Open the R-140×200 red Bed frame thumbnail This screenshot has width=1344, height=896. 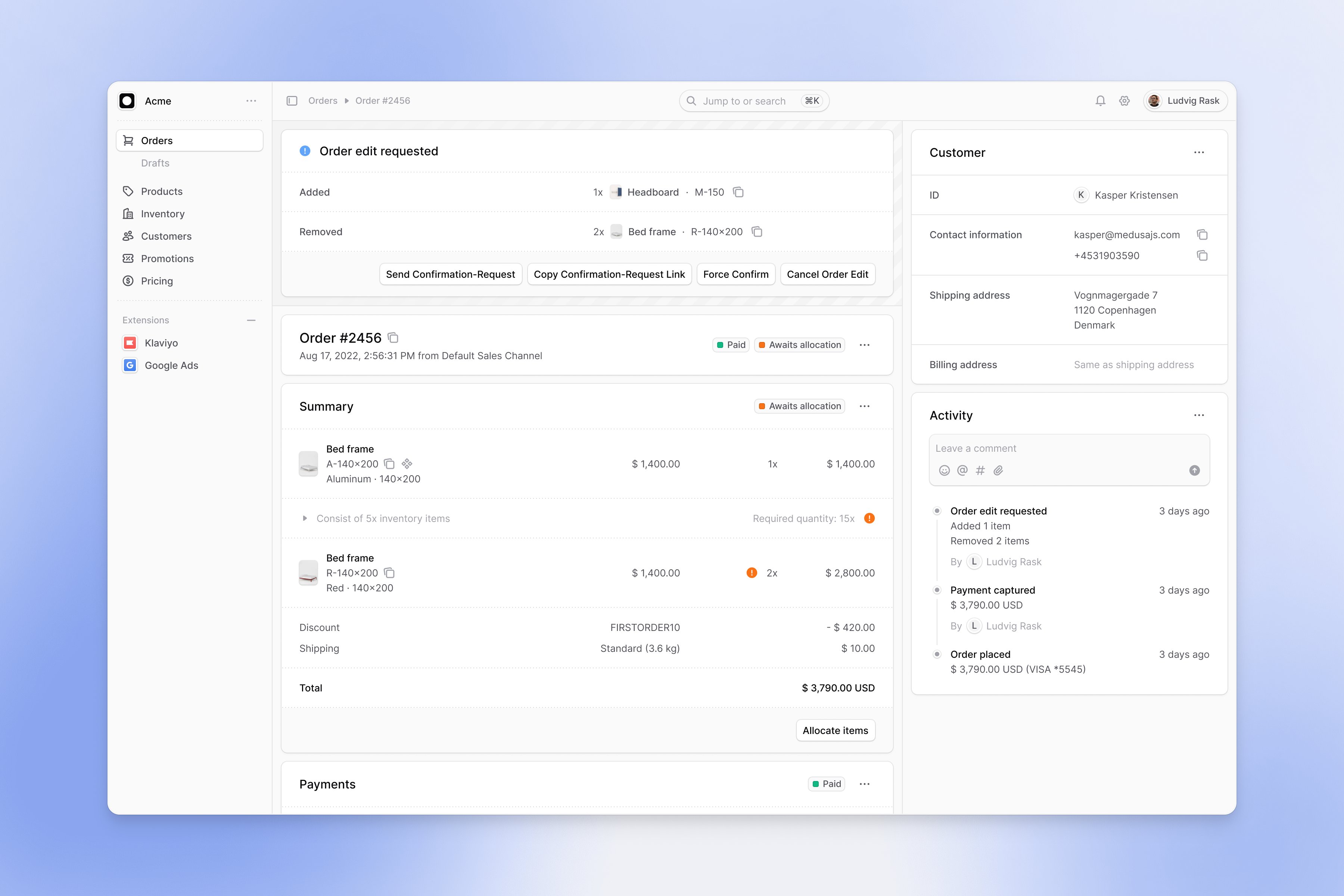coord(309,573)
